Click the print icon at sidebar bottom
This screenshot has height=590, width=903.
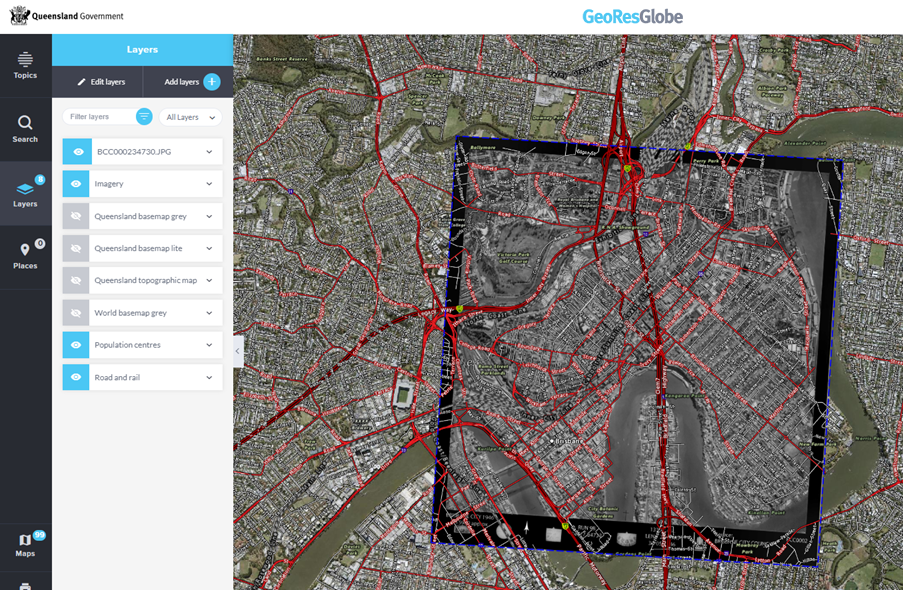point(25,585)
